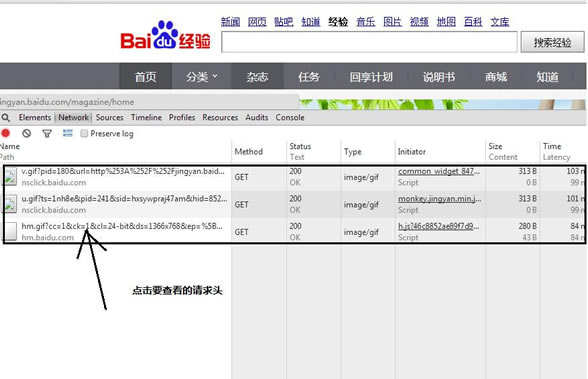Screen dimensions: 588x379
Task: Select the hm.gif?cc=1 request row
Action: [294, 231]
